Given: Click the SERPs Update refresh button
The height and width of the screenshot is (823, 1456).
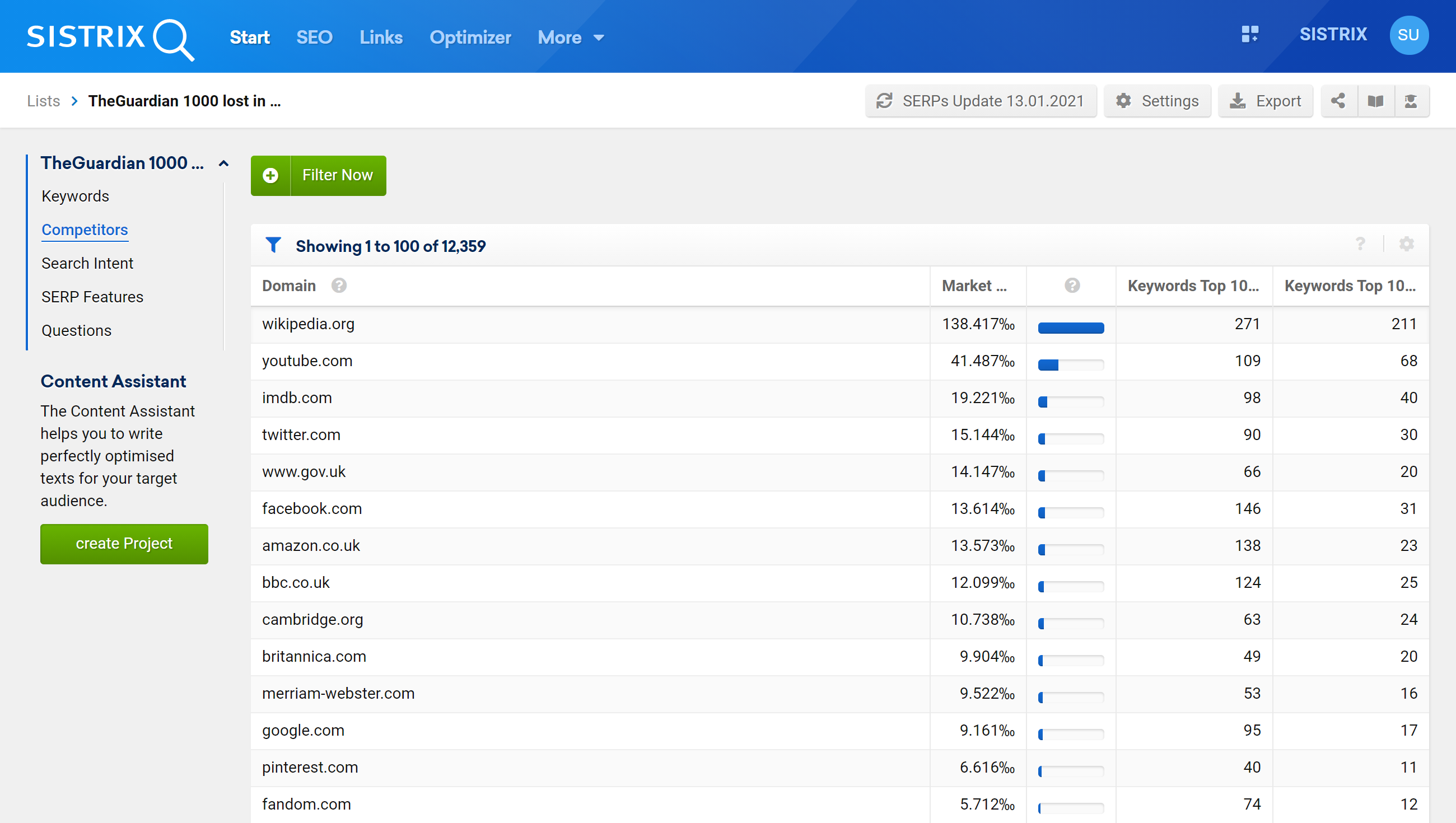Looking at the screenshot, I should 981,101.
